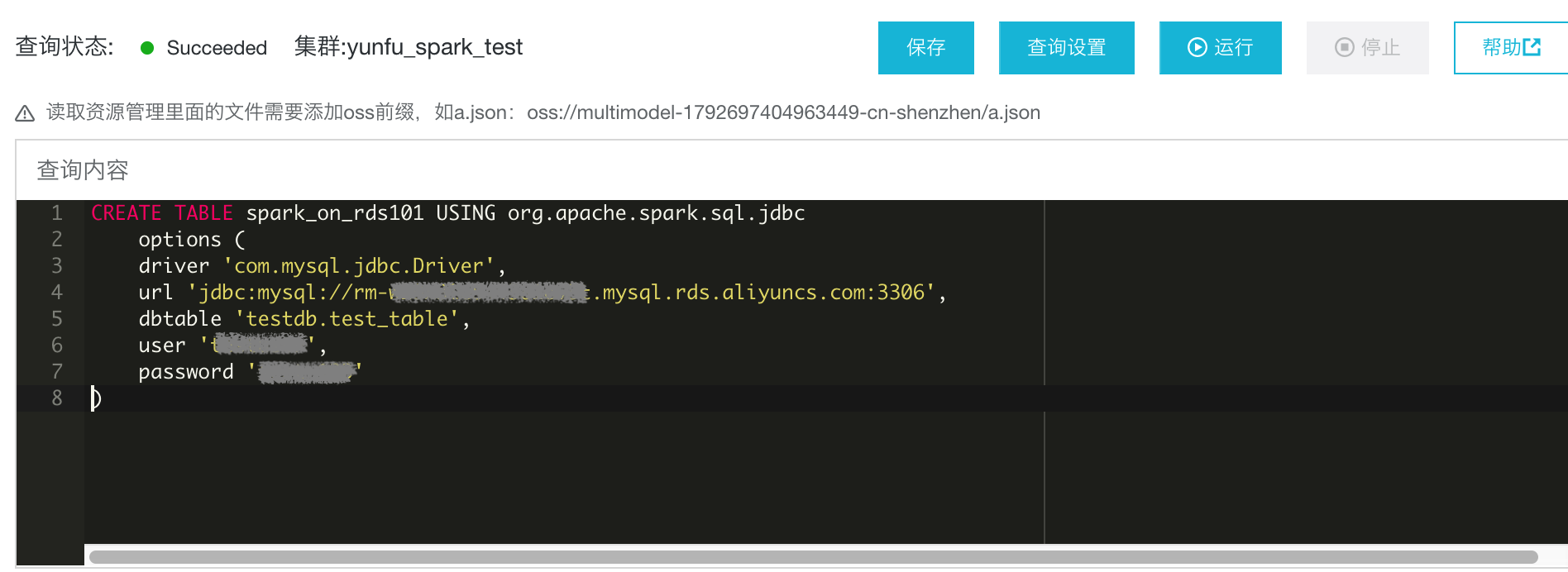Click the oss:// example path text
This screenshot has width=1568, height=572.
(783, 112)
